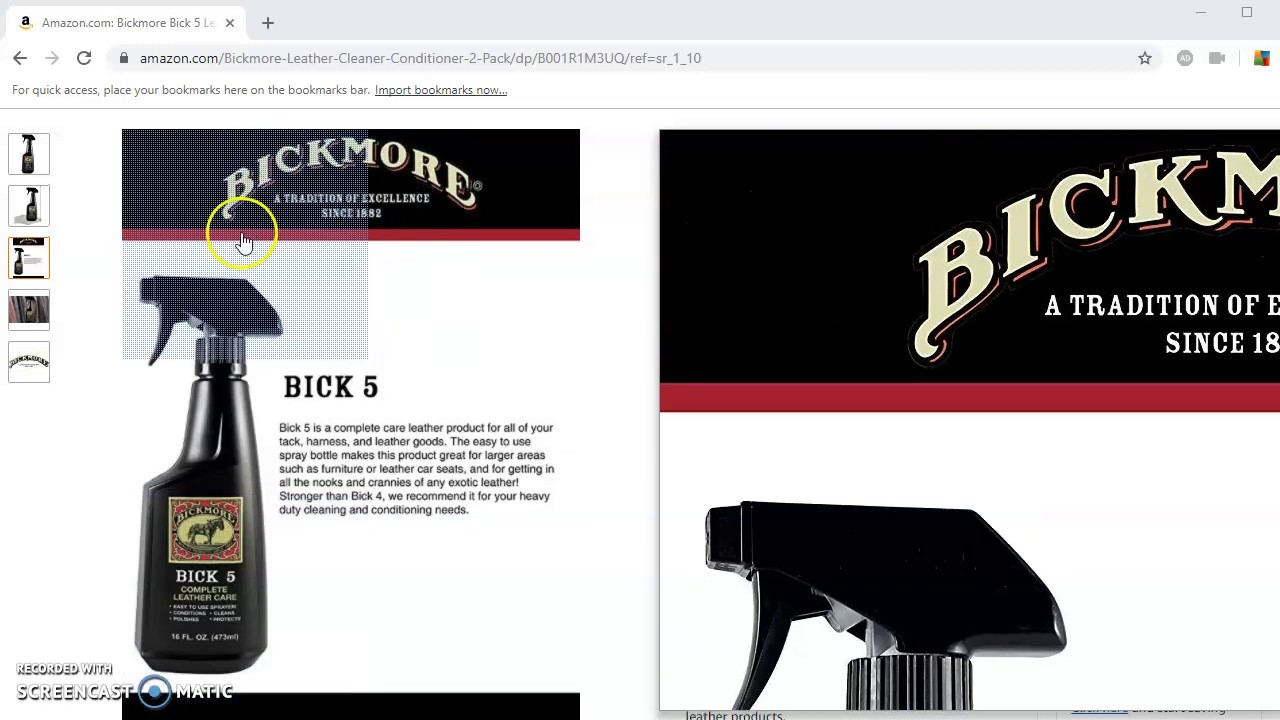View site information lock icon
This screenshot has width=1280, height=720.
123,58
